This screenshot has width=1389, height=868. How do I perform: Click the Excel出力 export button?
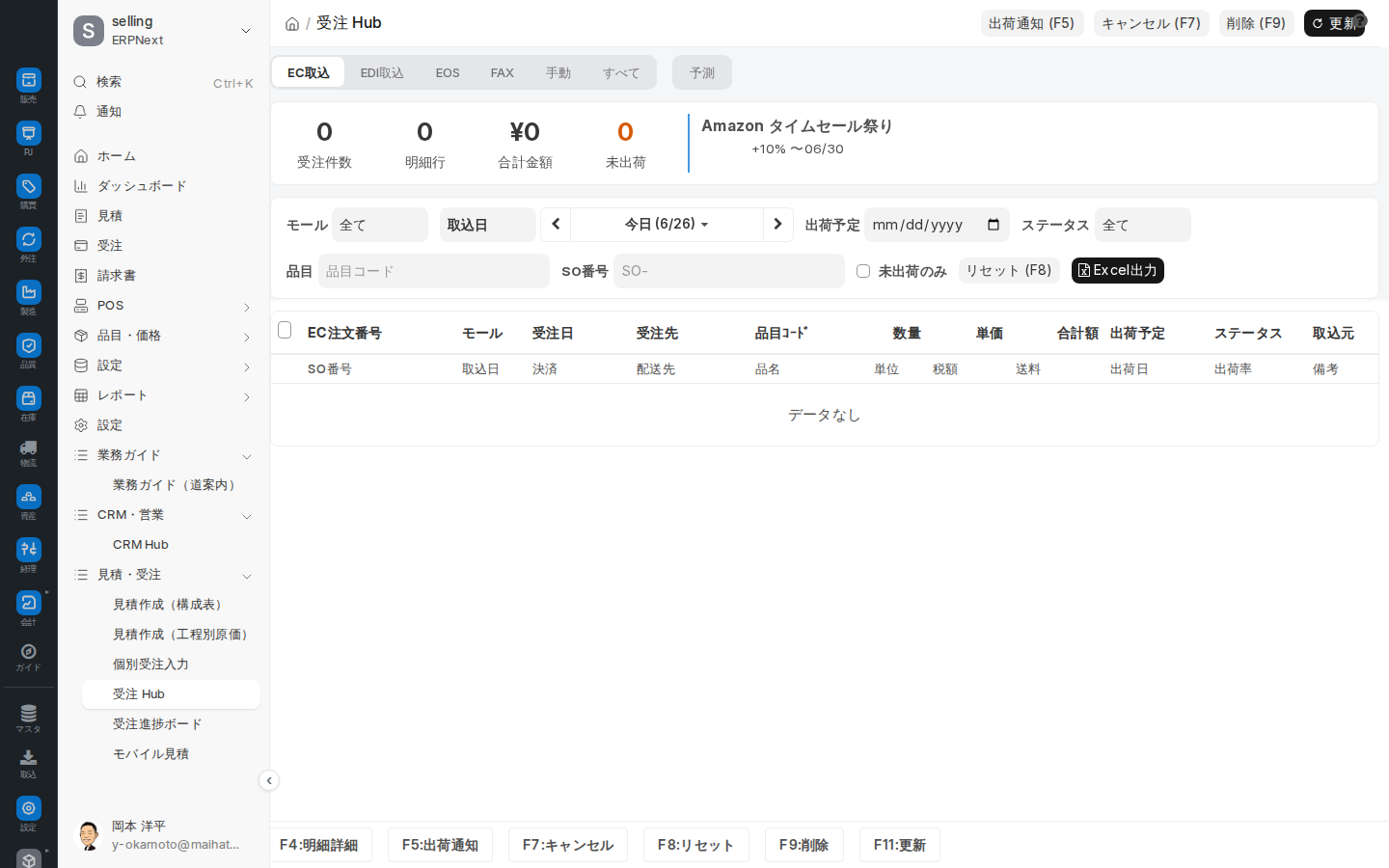pyautogui.click(x=1118, y=270)
